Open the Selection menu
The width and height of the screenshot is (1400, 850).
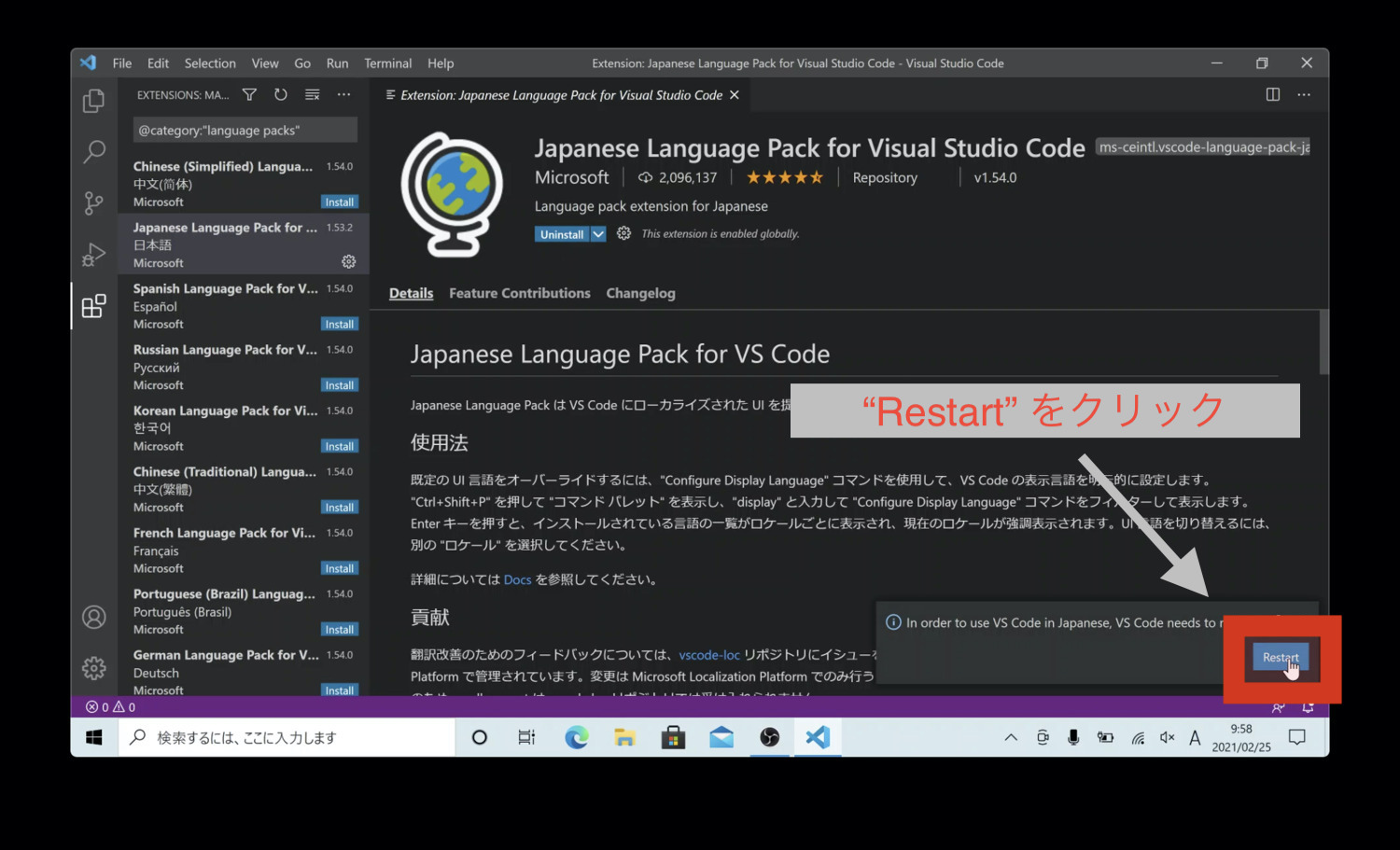click(210, 63)
